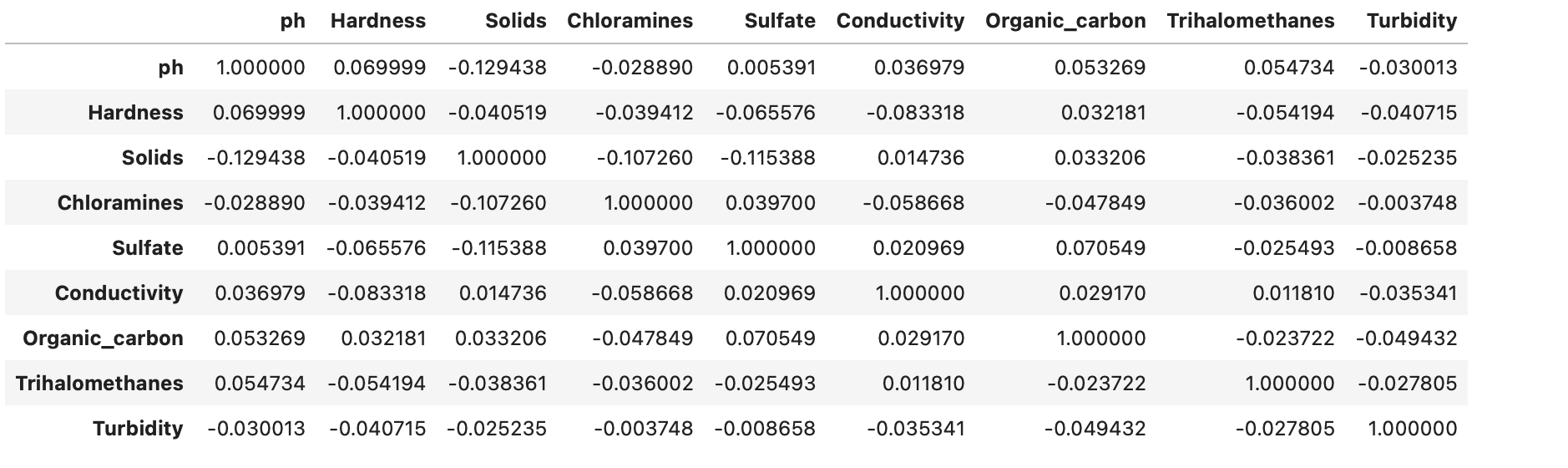
Task: Click the Hardness column header
Action: pyautogui.click(x=377, y=21)
